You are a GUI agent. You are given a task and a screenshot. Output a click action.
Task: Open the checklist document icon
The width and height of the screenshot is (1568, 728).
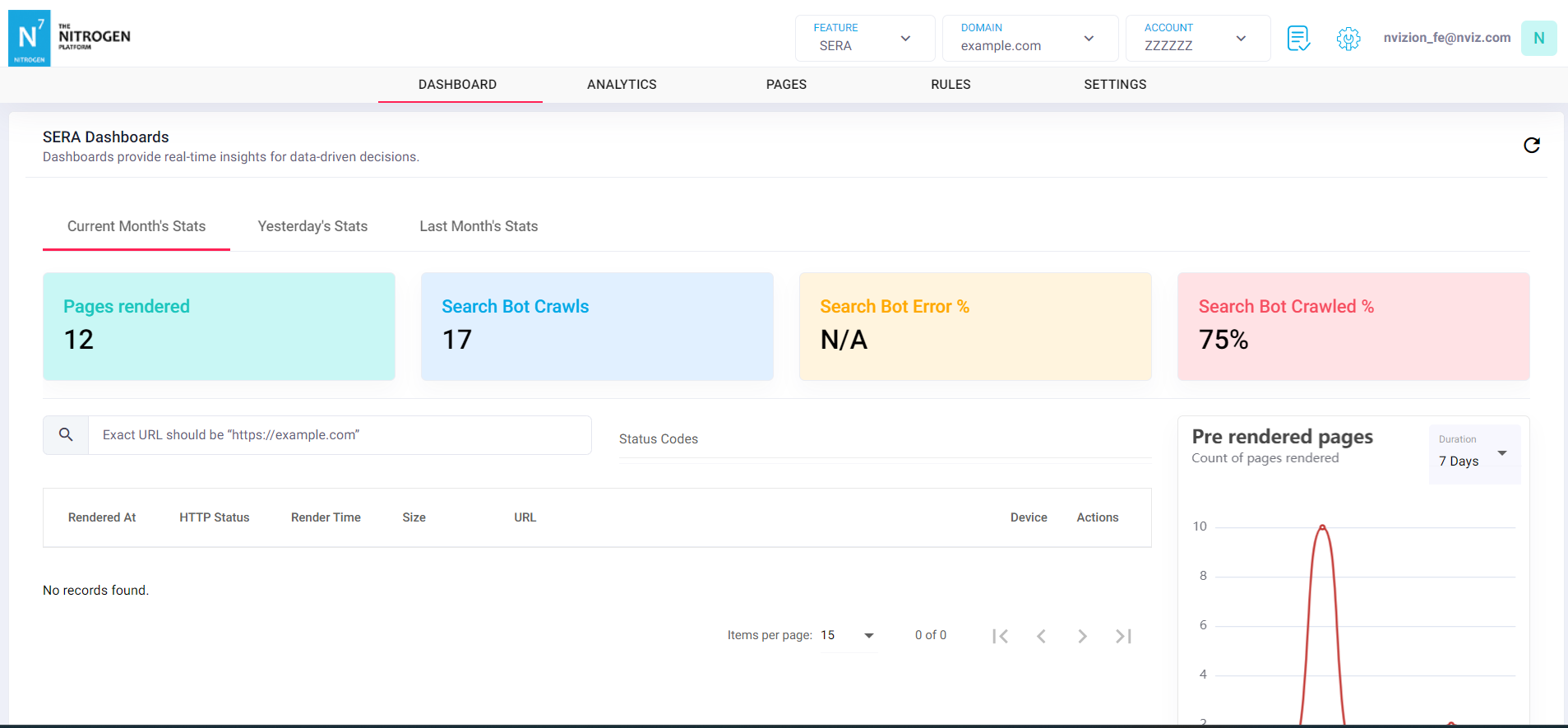point(1298,38)
